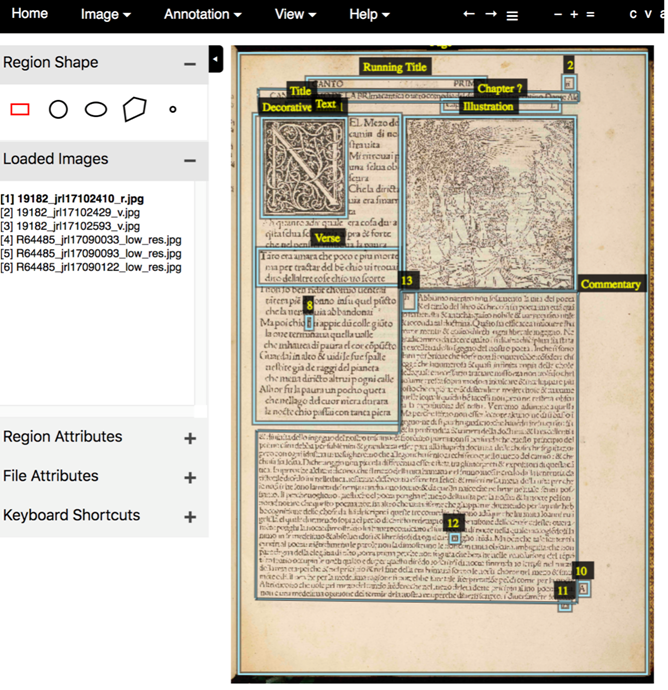Collapse the left sidebar with black arrow
Image resolution: width=668 pixels, height=690 pixels.
tap(216, 60)
